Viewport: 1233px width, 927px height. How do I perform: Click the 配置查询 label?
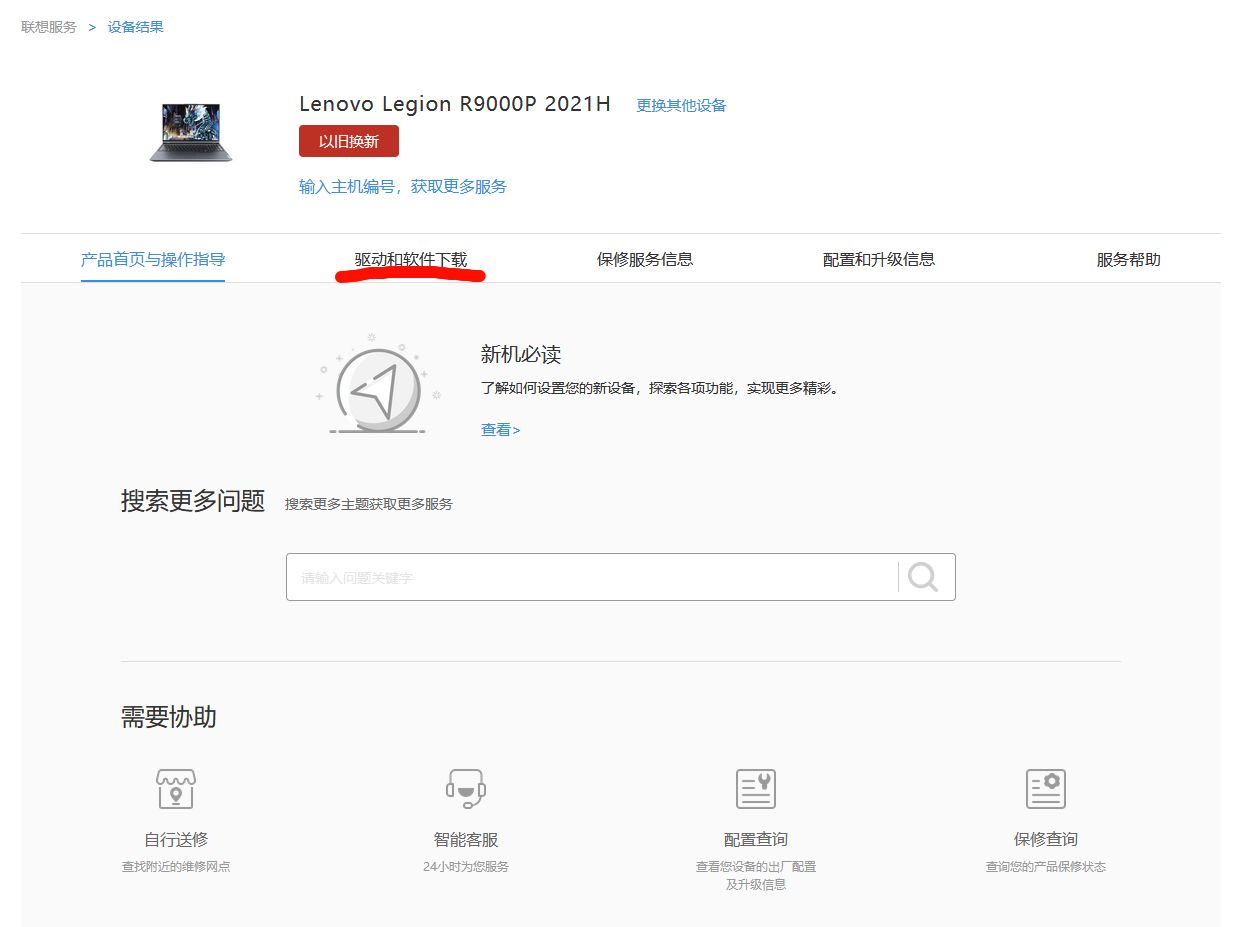point(756,840)
